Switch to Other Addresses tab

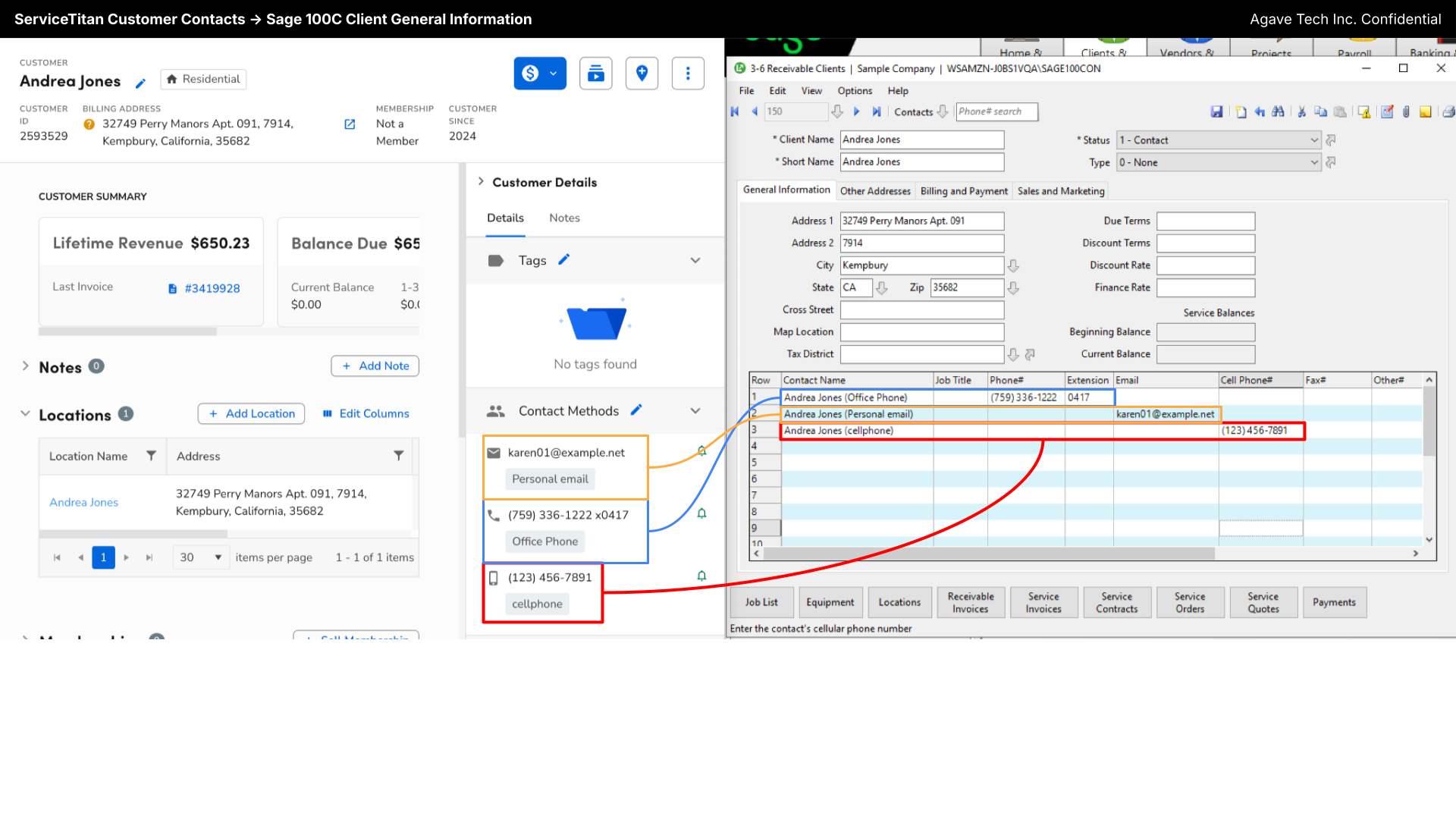pyautogui.click(x=875, y=191)
